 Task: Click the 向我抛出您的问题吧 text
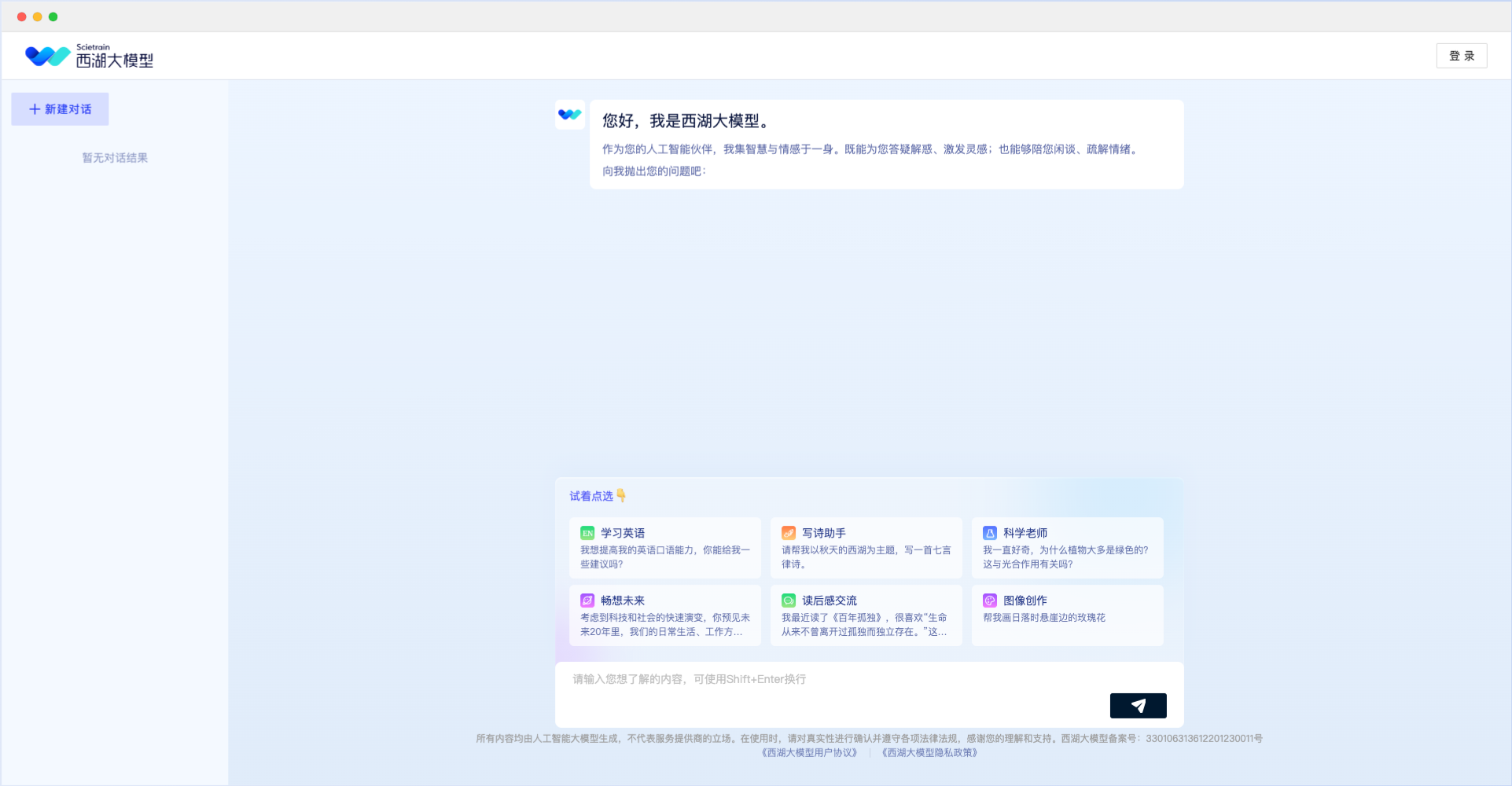[654, 171]
